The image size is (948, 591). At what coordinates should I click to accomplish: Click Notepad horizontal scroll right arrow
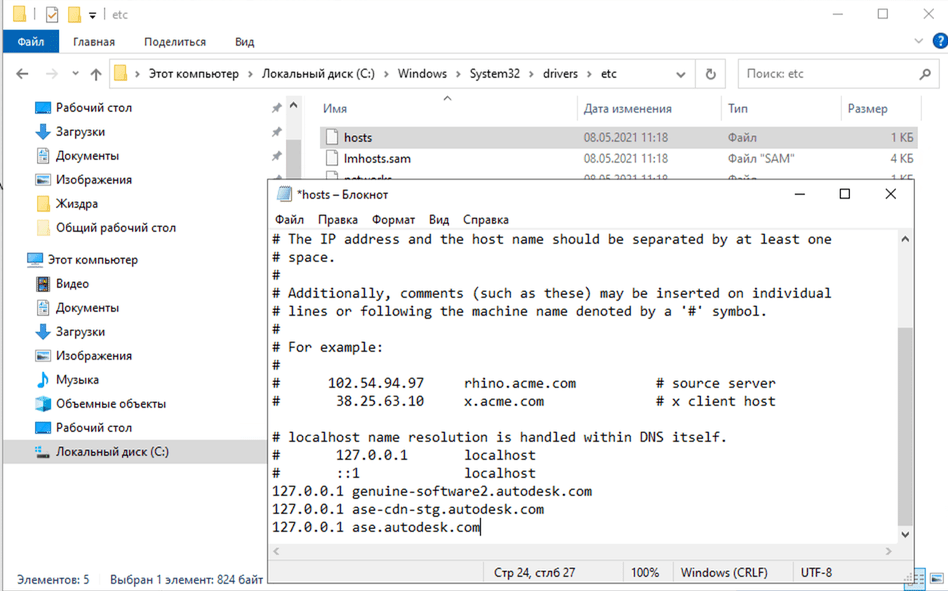(x=889, y=551)
